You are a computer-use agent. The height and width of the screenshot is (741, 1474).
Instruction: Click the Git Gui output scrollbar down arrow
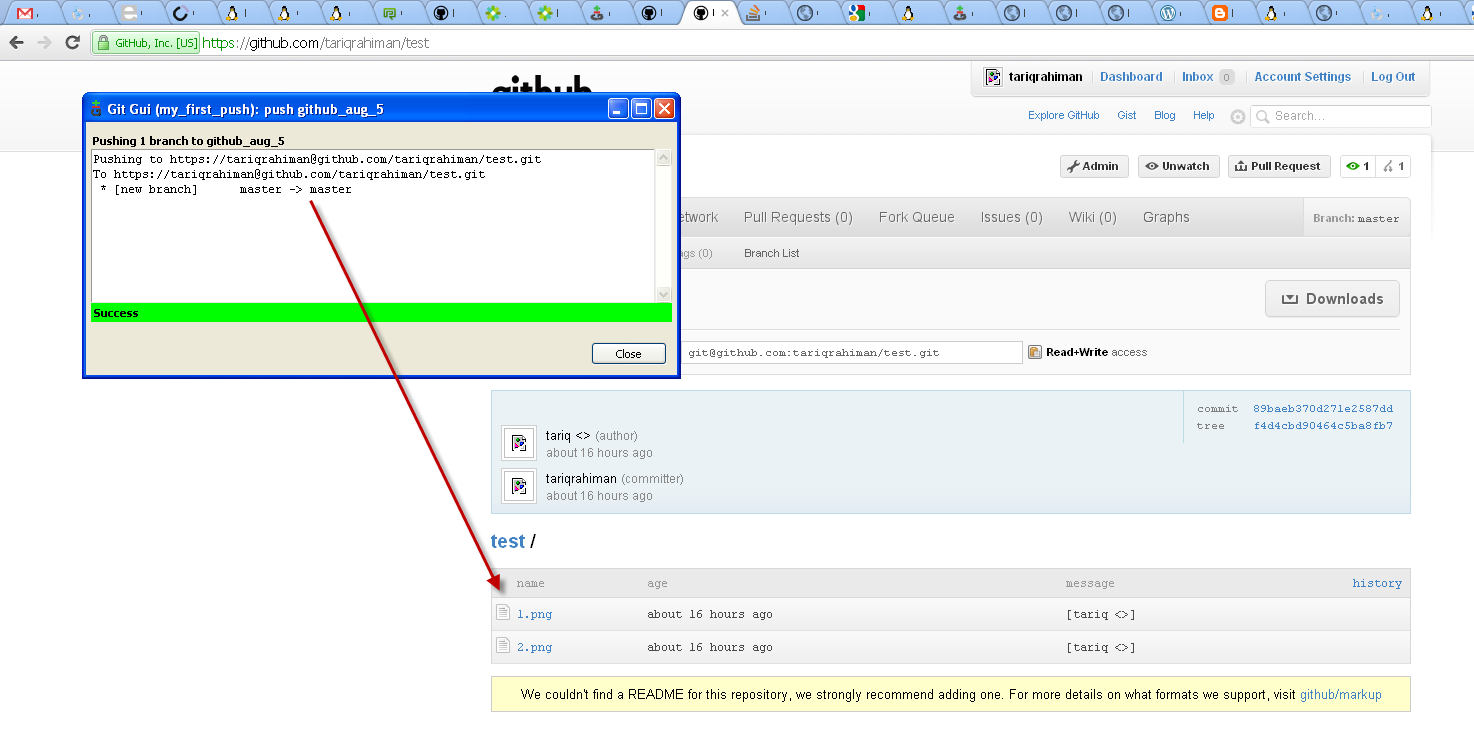coord(663,294)
